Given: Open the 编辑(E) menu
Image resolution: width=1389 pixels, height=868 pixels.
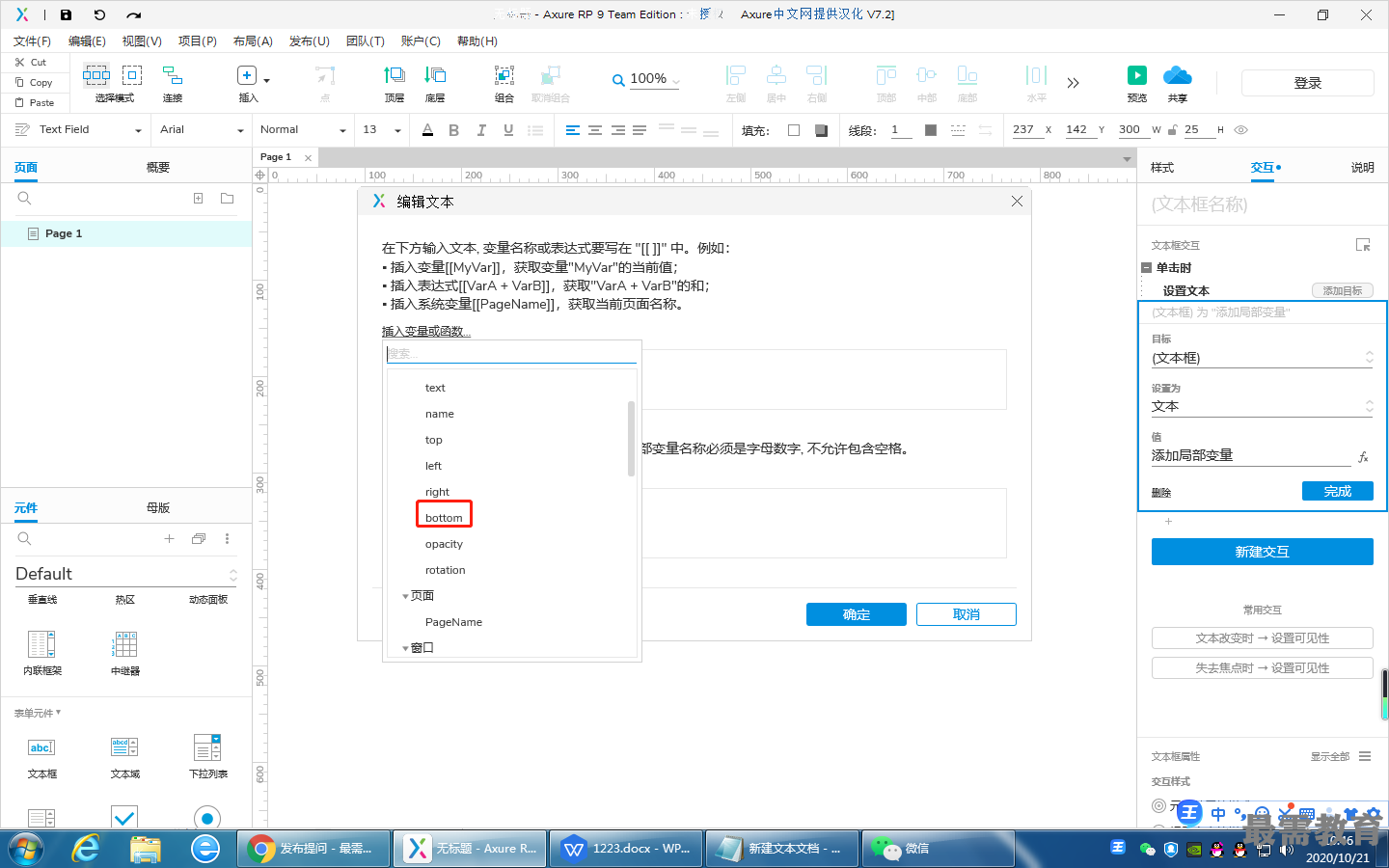Looking at the screenshot, I should click(x=87, y=41).
